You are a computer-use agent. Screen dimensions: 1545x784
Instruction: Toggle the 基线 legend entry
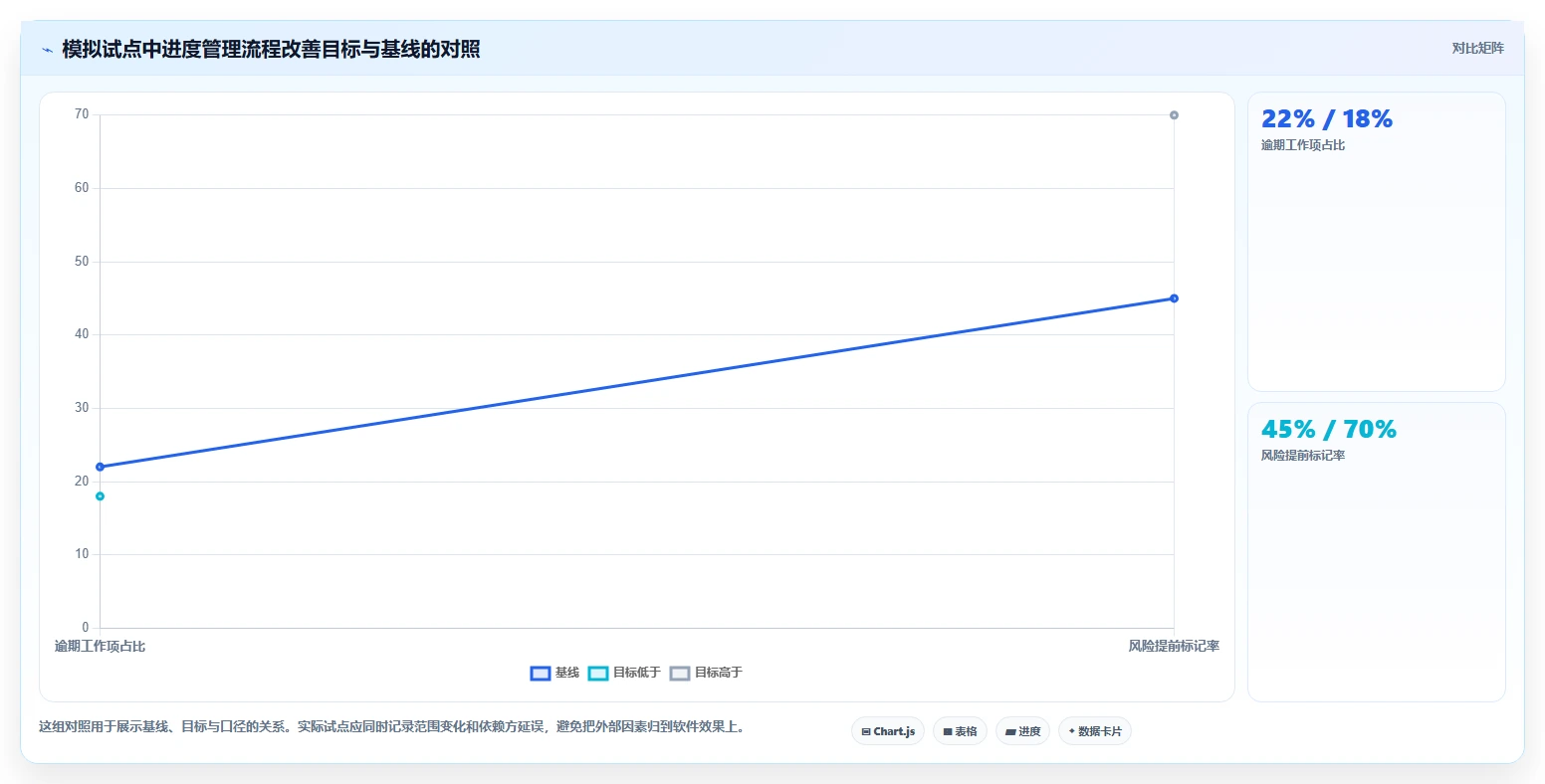[x=554, y=673]
